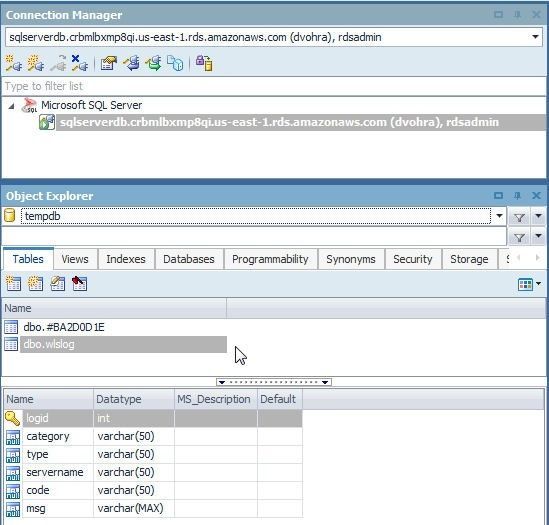This screenshot has width=549, height=525.
Task: Click the dotted splitter bar between panes
Action: [x=274, y=382]
